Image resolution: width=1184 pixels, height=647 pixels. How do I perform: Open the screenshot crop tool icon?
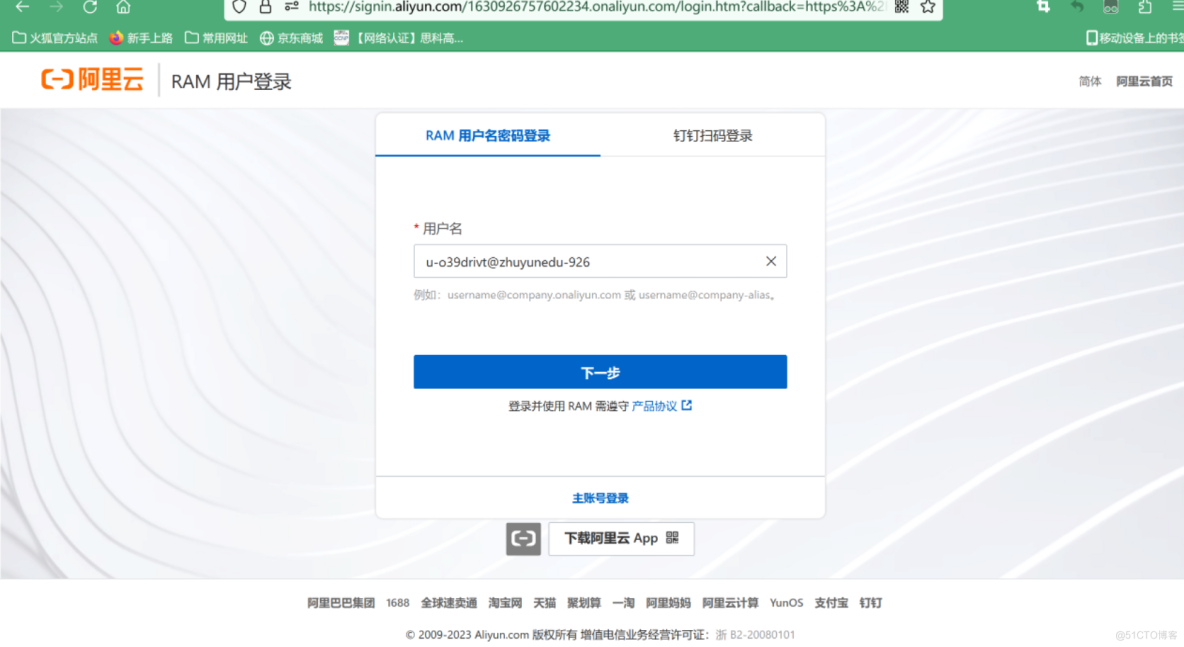click(x=1043, y=7)
